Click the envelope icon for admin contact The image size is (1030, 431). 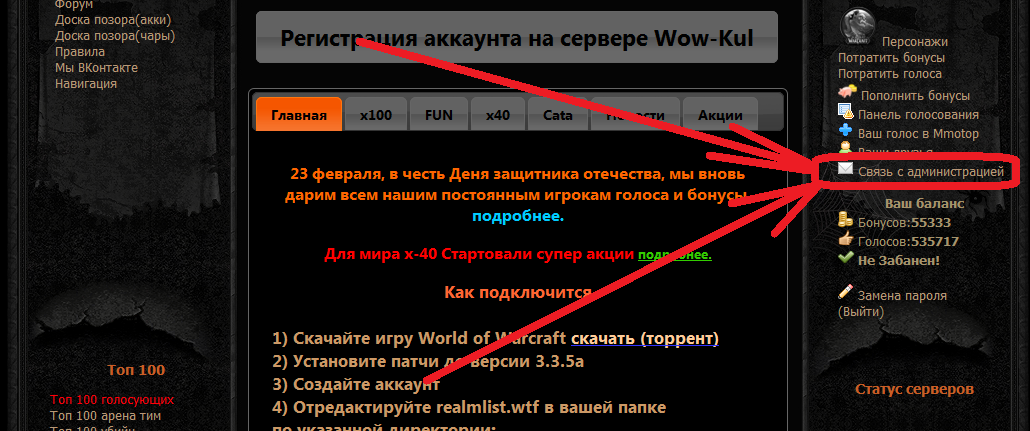click(x=845, y=170)
